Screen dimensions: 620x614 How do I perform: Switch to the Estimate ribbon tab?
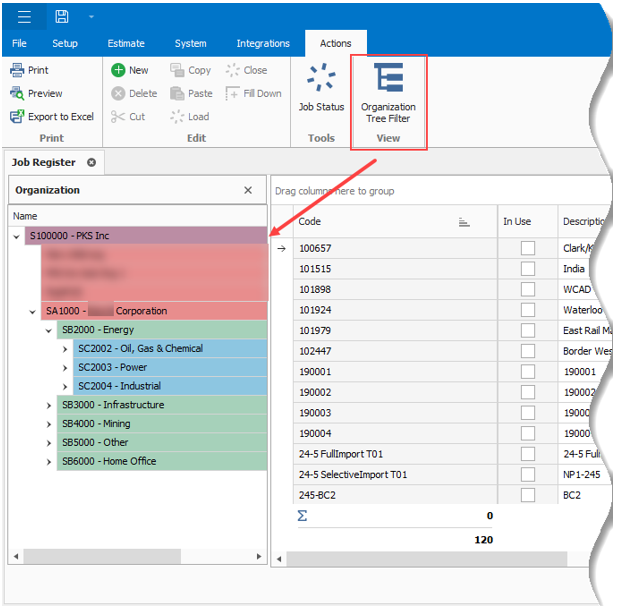pos(126,43)
